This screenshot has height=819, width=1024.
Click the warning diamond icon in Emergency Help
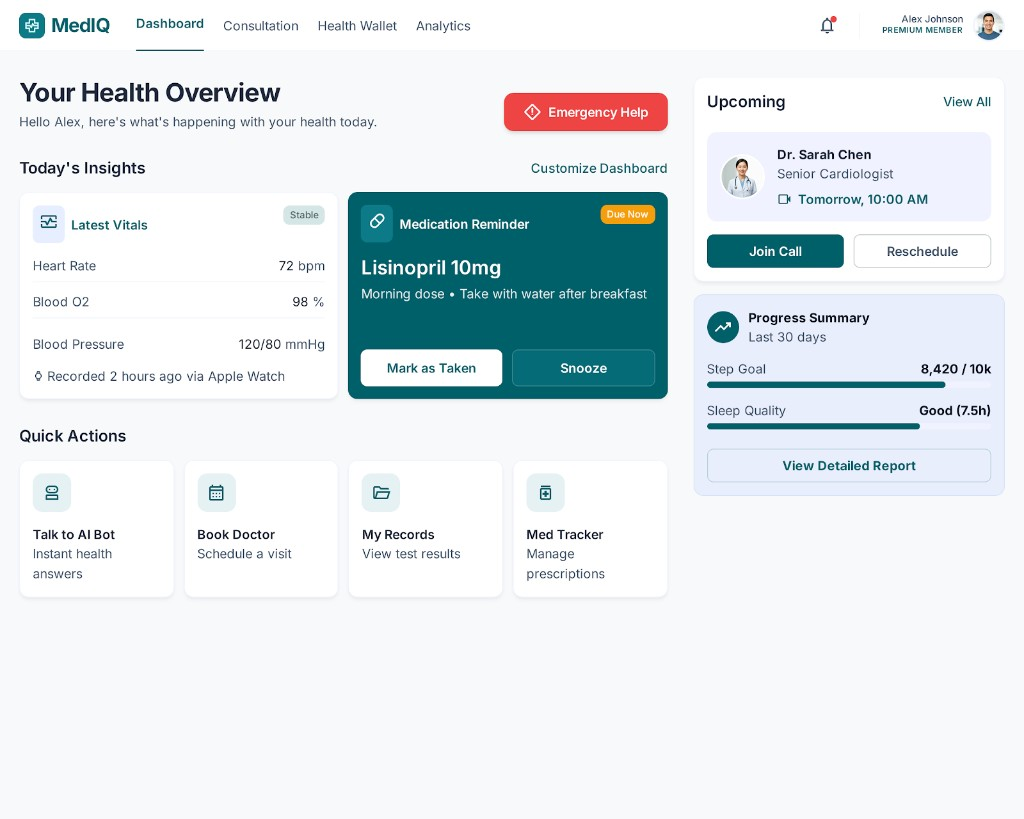point(532,112)
